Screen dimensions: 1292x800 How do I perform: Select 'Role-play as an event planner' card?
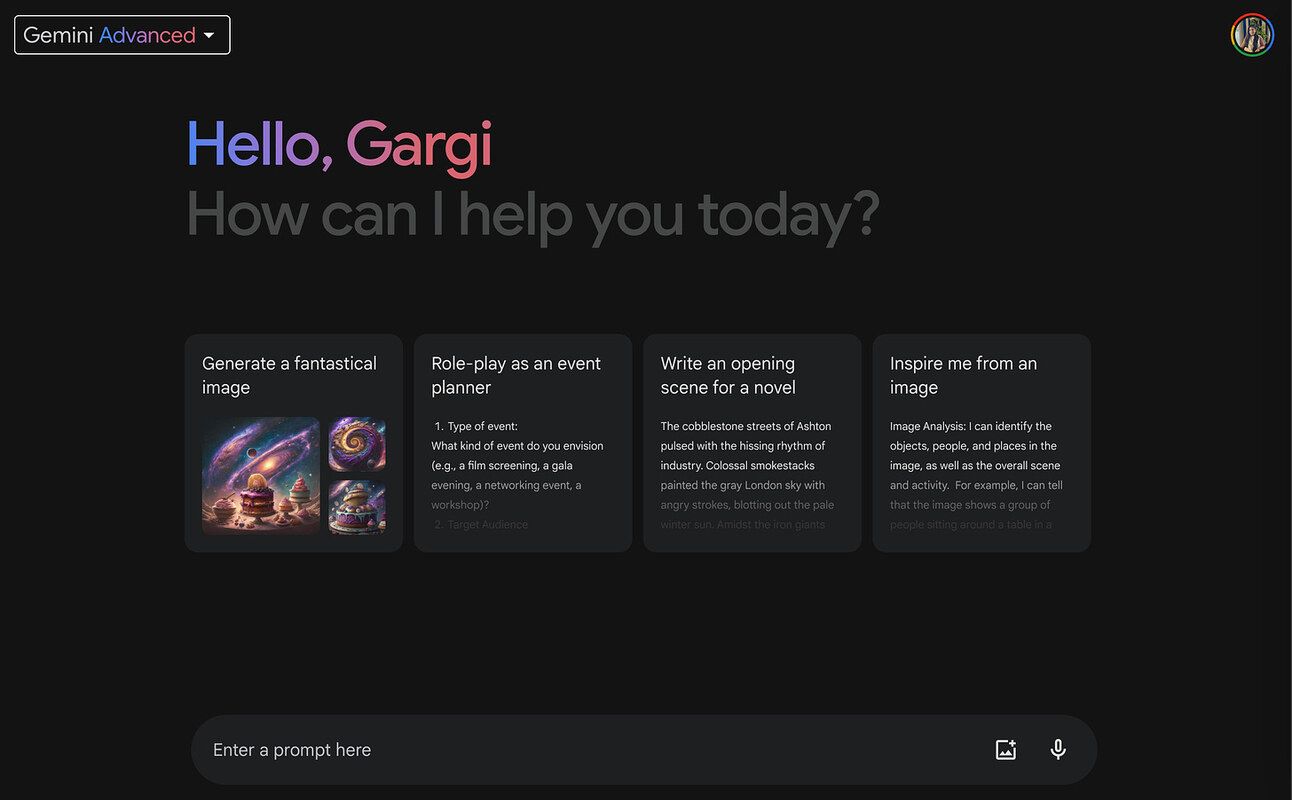click(x=523, y=443)
